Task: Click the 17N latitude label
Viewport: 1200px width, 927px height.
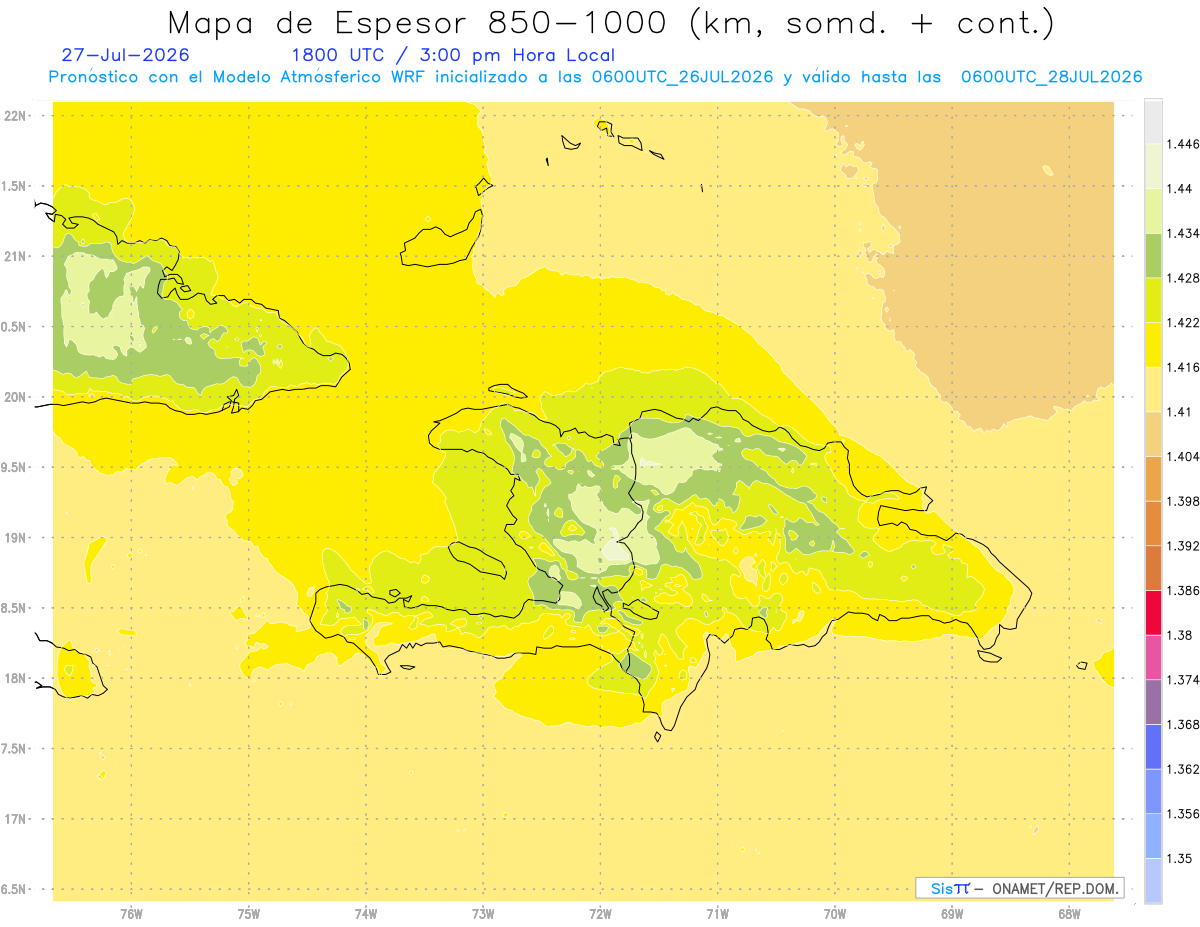Action: pos(16,819)
